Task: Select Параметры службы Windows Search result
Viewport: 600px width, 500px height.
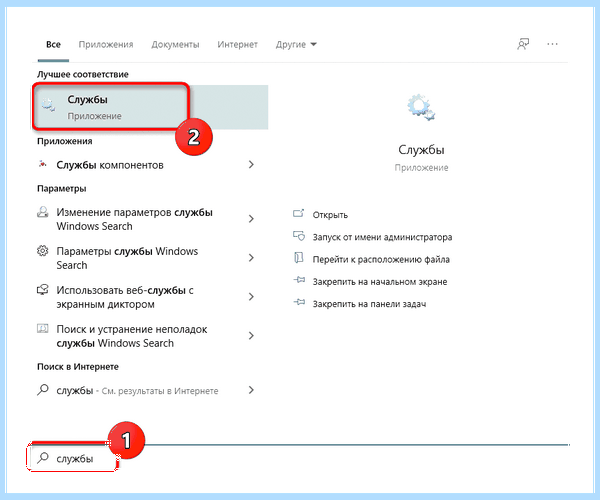Action: (127, 258)
